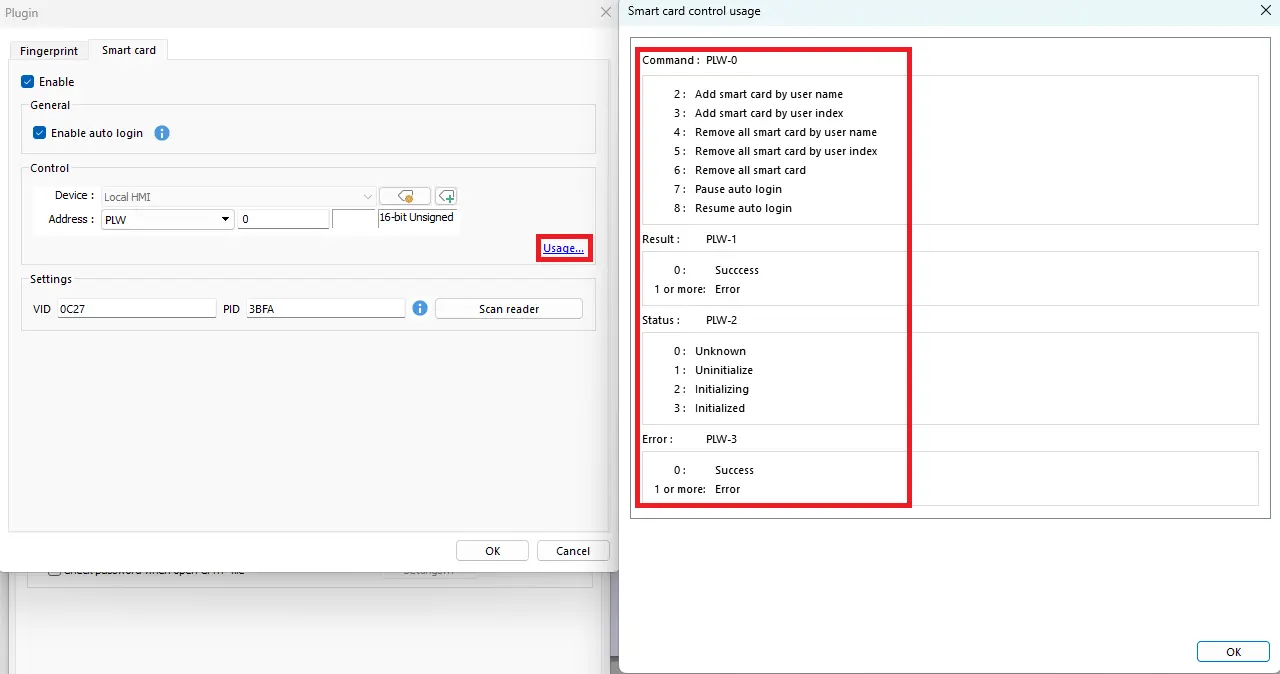
Task: Cancel the Plugin dialog
Action: [572, 550]
